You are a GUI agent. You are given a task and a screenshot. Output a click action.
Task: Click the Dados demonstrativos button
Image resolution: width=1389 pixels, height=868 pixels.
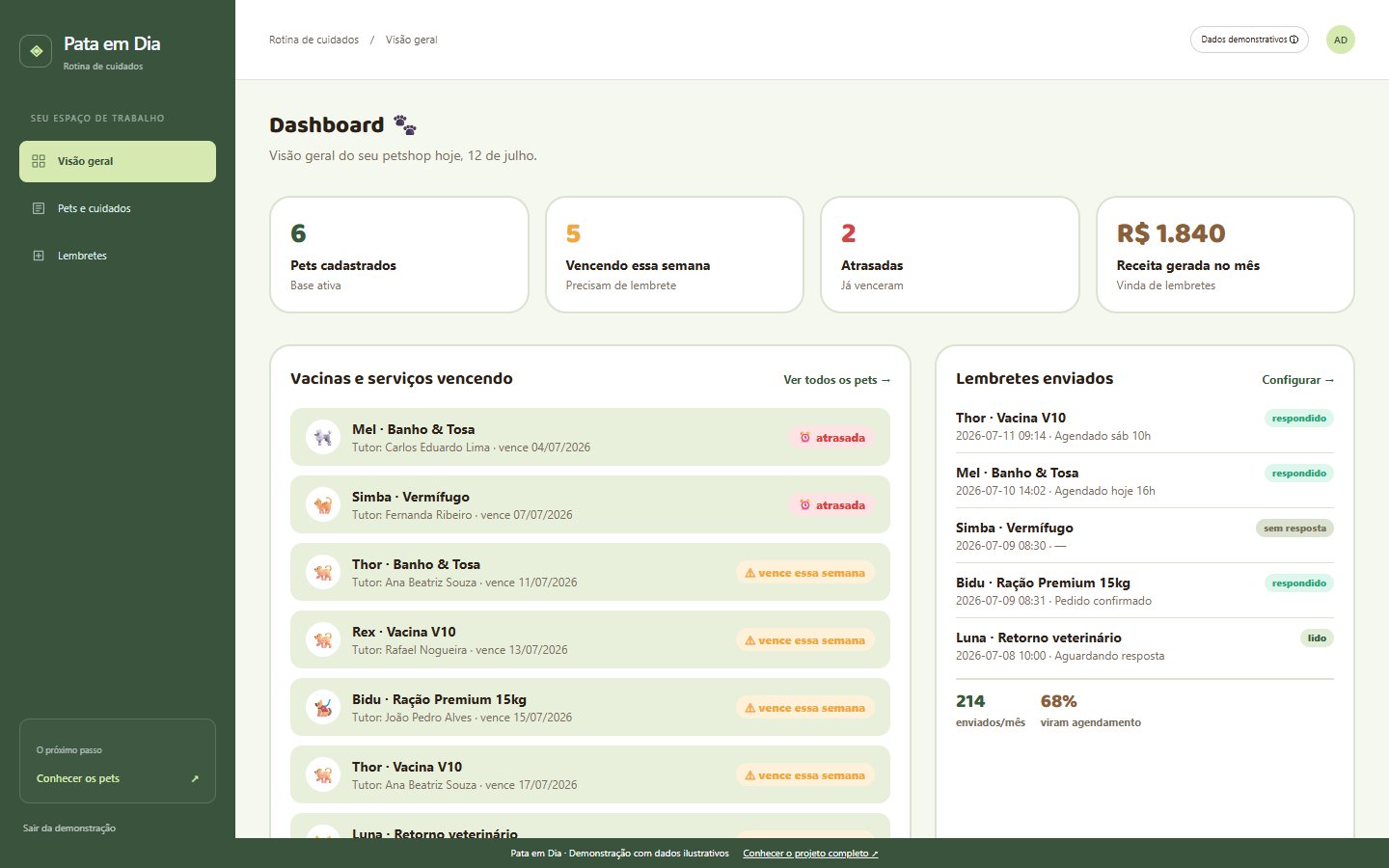1249,40
